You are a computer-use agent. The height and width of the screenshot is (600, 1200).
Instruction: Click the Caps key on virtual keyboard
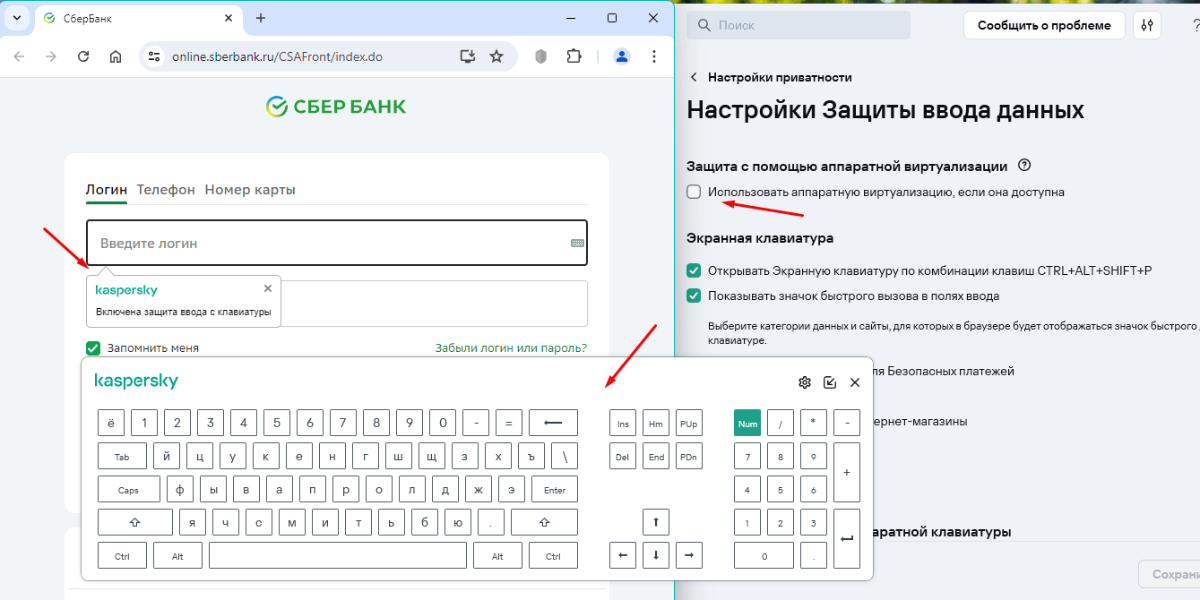[x=128, y=490]
